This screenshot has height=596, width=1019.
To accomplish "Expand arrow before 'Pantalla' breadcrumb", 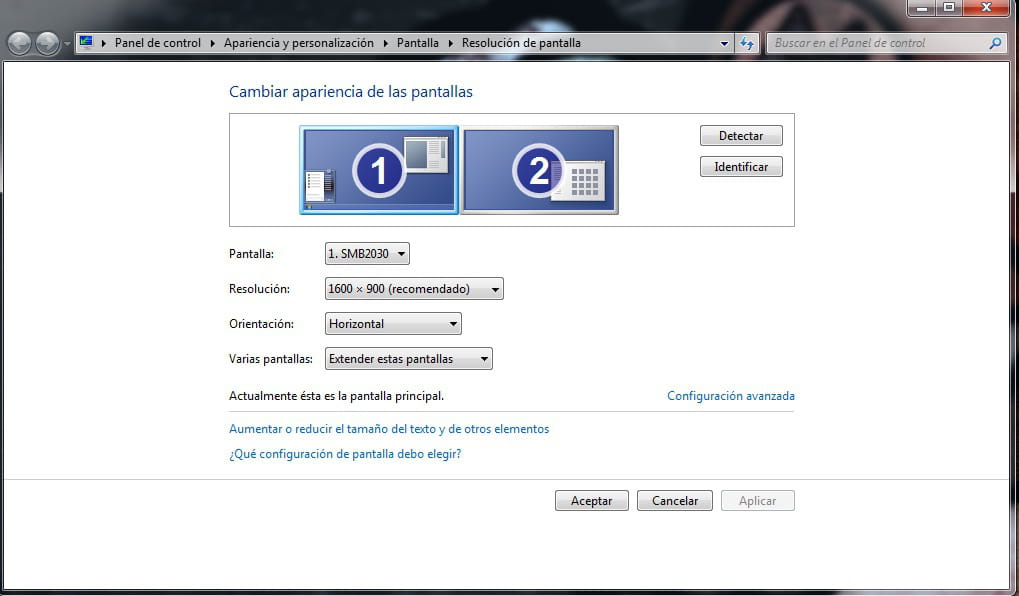I will (x=385, y=44).
